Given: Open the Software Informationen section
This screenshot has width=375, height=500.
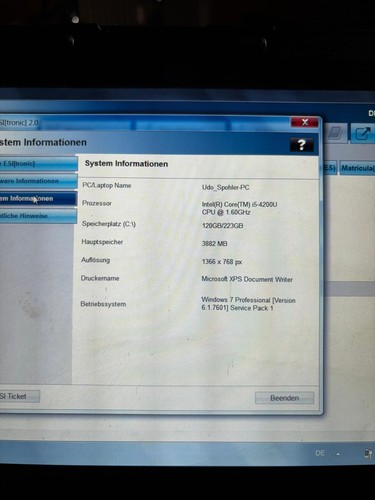Looking at the screenshot, I should point(38,181).
